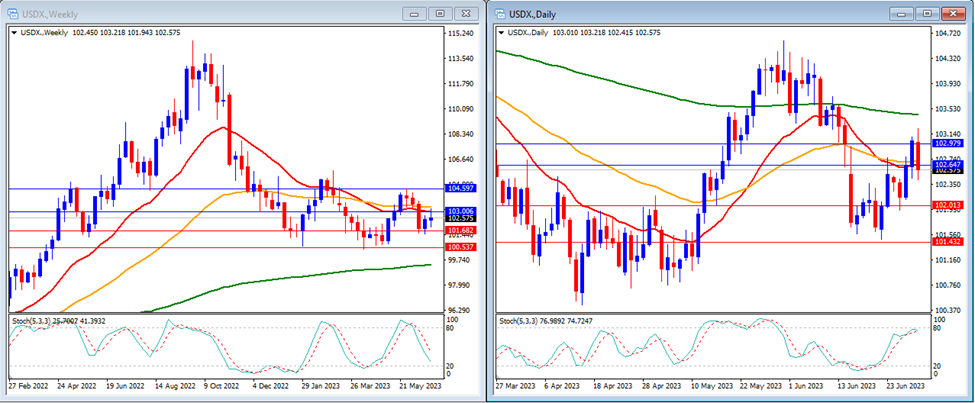Close the USDX Weekly chart window
Screen dimensions: 975x403
tap(465, 13)
